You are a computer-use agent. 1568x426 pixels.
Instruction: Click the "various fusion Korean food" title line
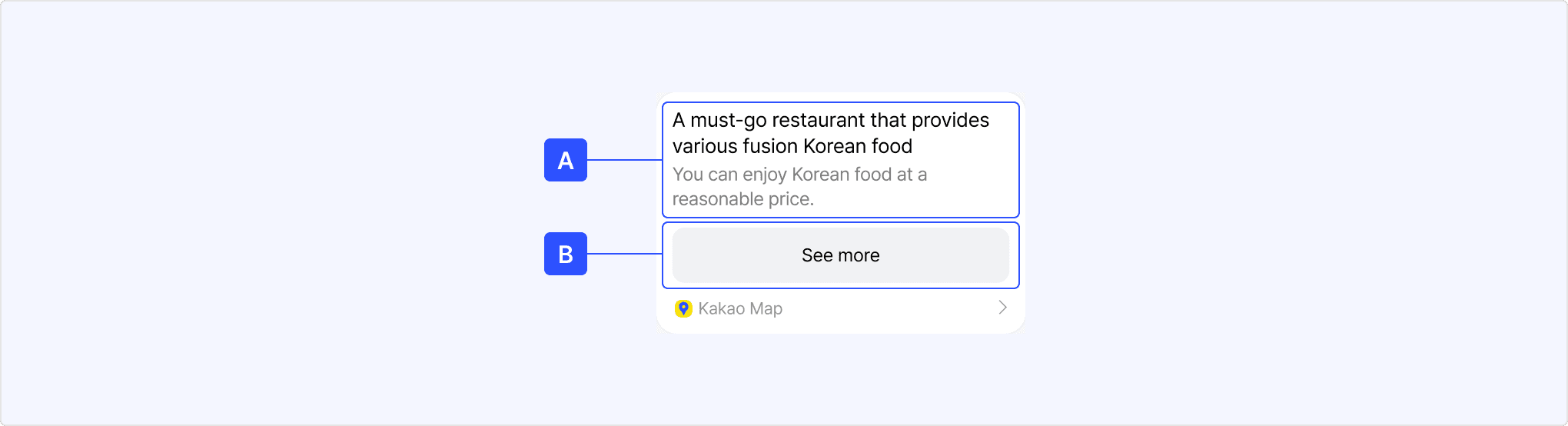792,146
